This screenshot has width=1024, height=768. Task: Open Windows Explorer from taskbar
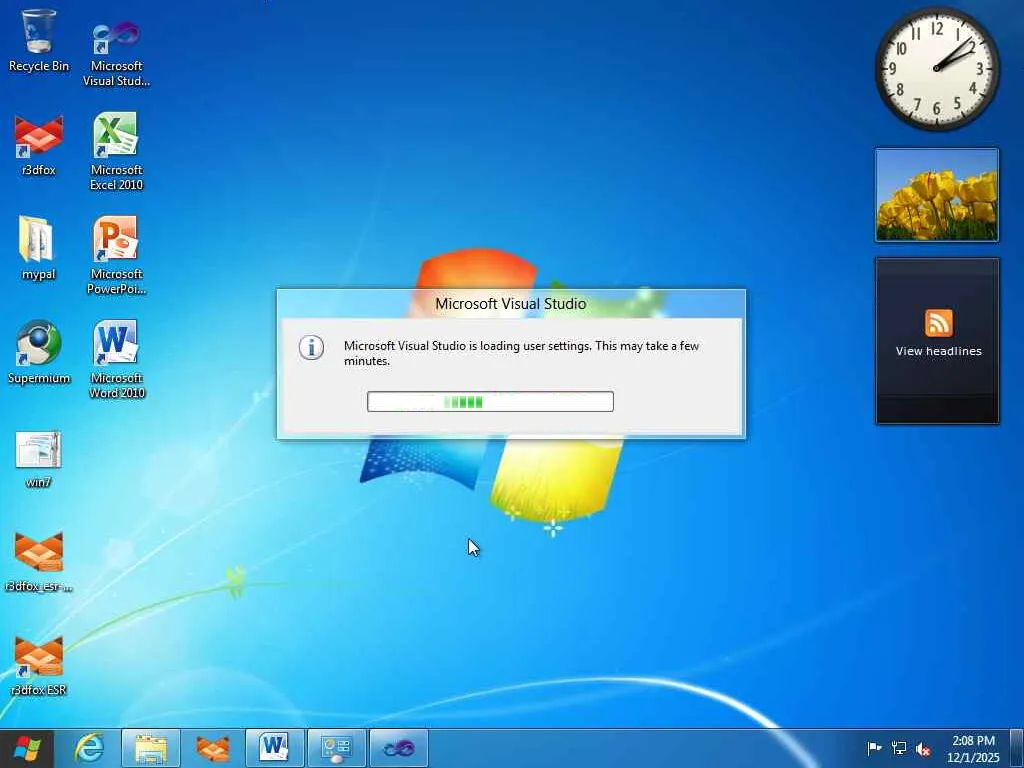click(151, 748)
